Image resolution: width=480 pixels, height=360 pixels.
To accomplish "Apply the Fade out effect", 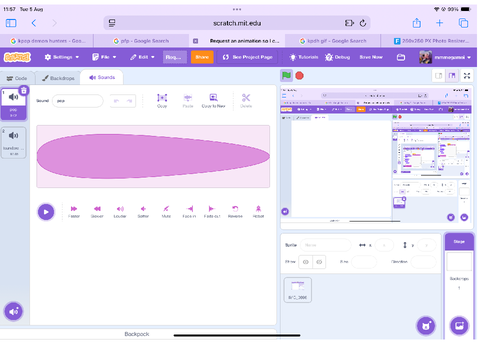I will 212,211.
